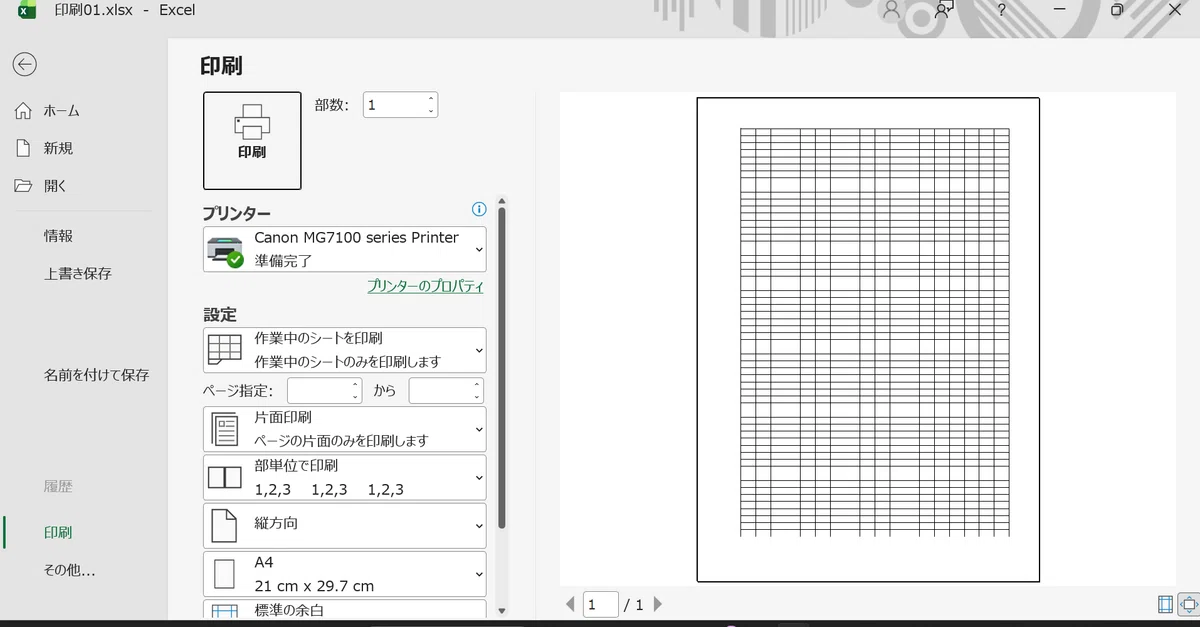1200x627 pixels.
Task: Click the back arrow to exit Backstage
Action: (24, 65)
